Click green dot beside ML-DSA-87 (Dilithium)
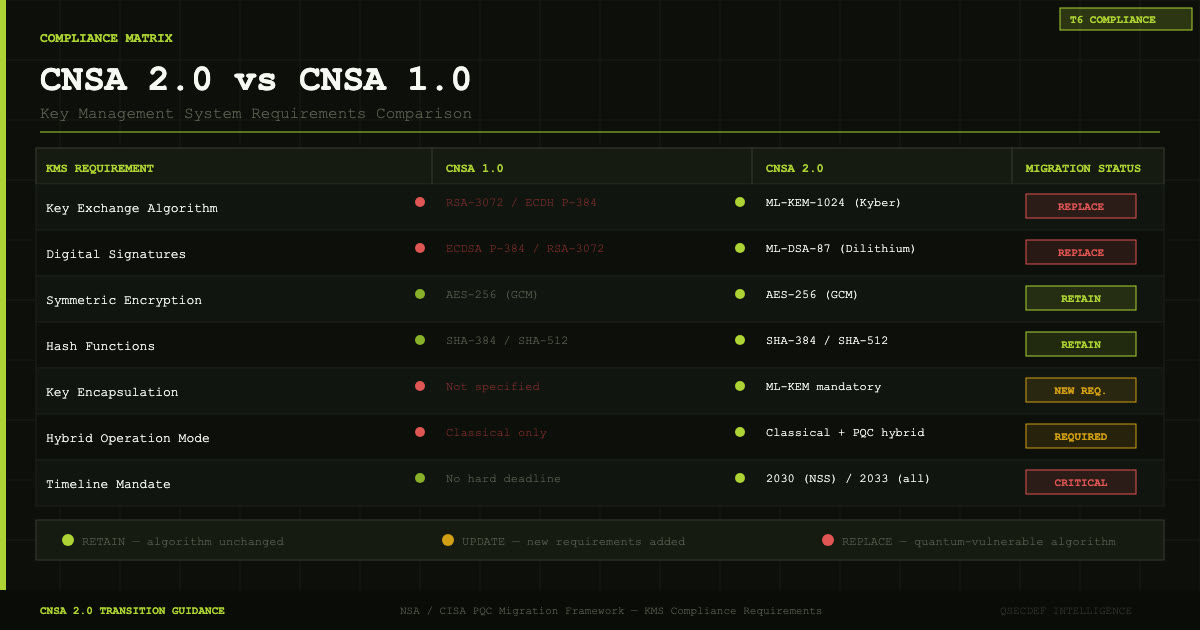Screen dimensions: 1200x630 click(x=740, y=248)
